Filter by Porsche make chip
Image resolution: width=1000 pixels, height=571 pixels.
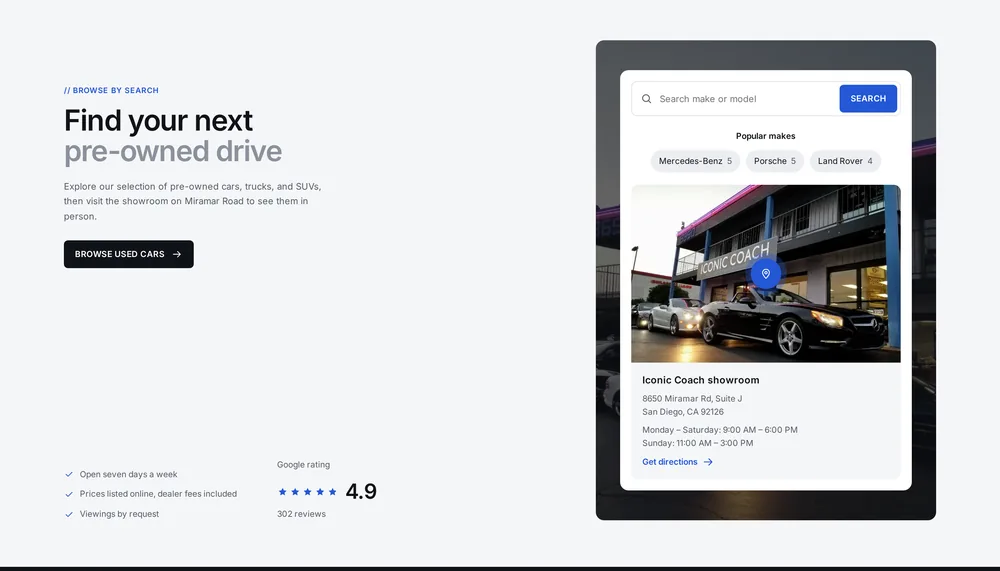[775, 161]
